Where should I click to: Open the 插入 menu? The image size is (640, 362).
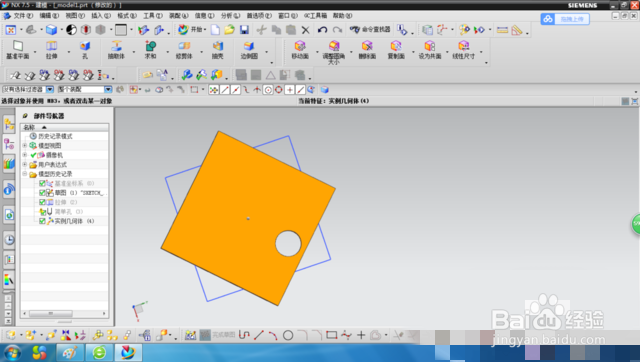pyautogui.click(x=101, y=16)
